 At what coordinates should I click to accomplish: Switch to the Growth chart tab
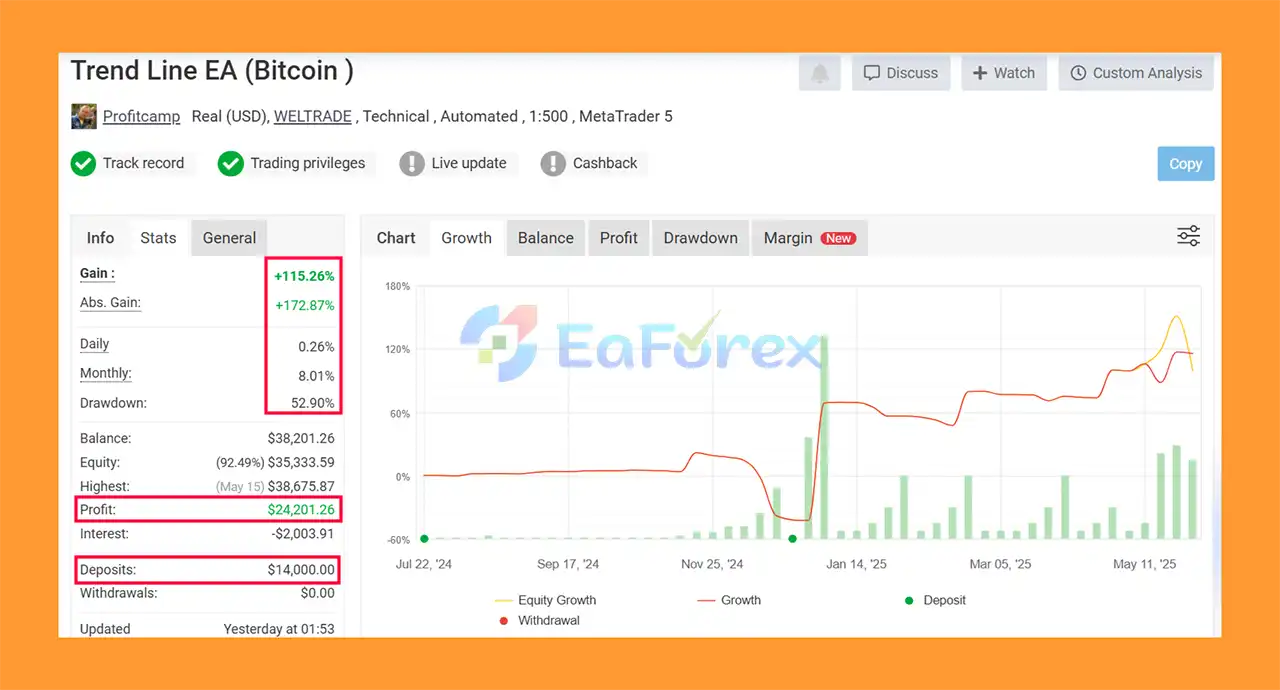pyautogui.click(x=467, y=238)
